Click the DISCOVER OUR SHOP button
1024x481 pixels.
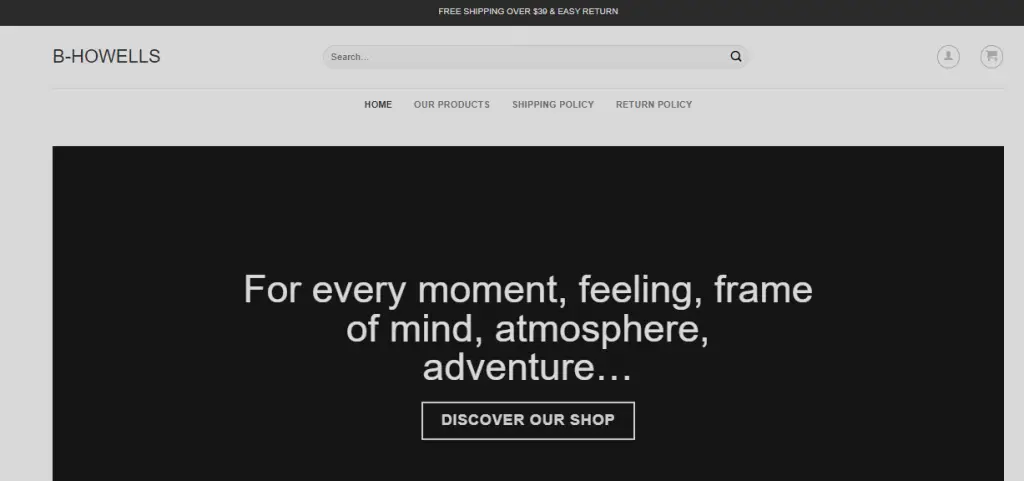528,420
